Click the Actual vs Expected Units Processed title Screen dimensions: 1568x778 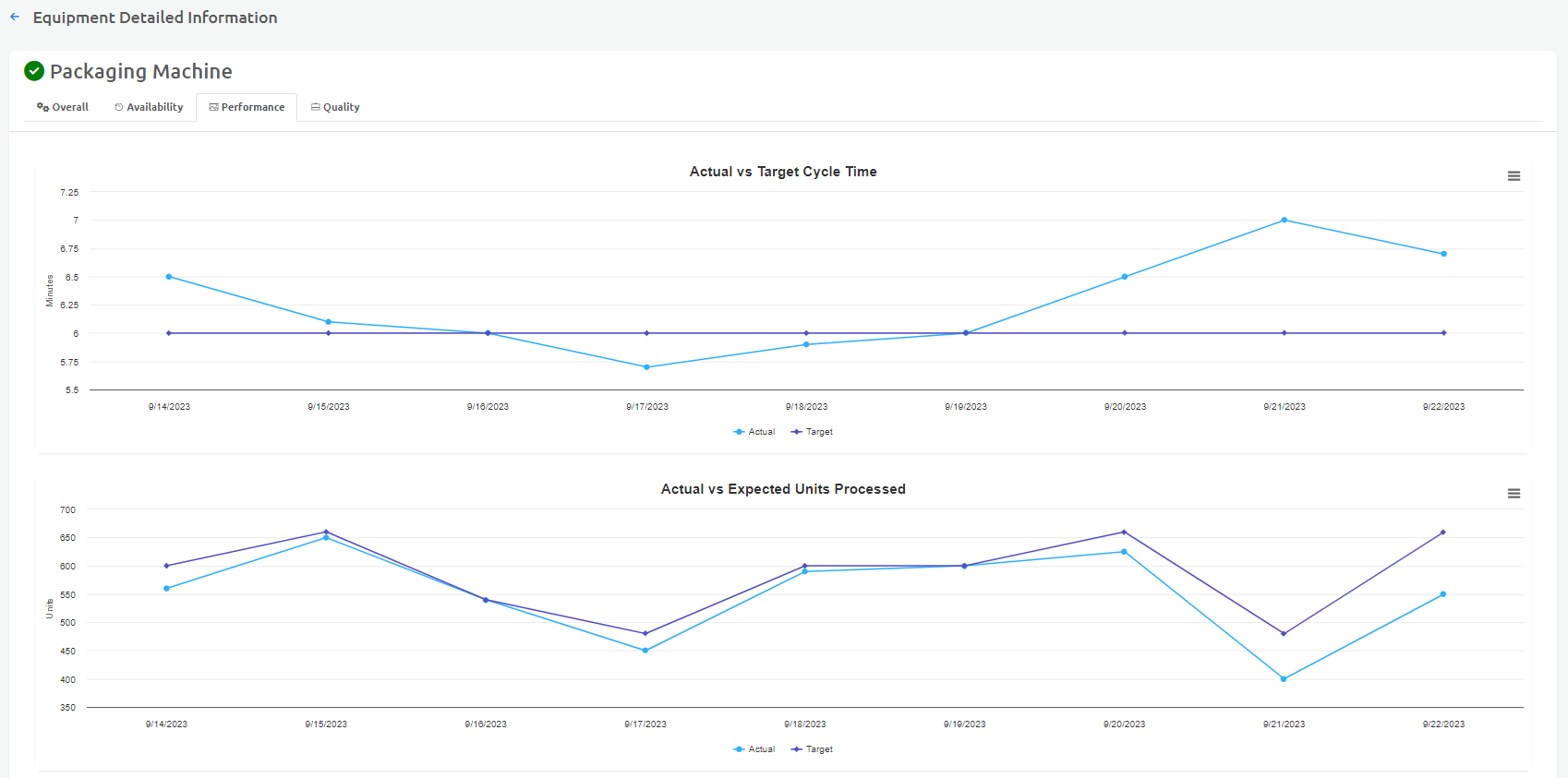coord(783,489)
